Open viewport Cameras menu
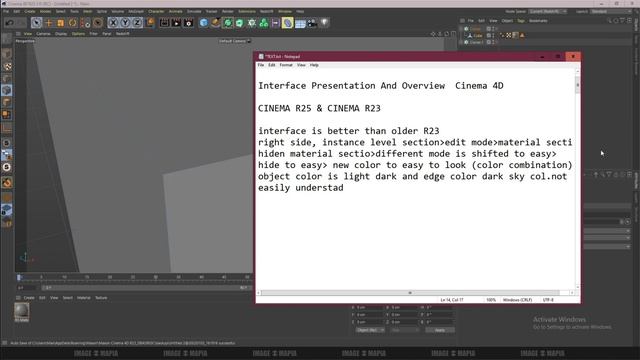Image resolution: width=640 pixels, height=360 pixels. pyautogui.click(x=43, y=34)
